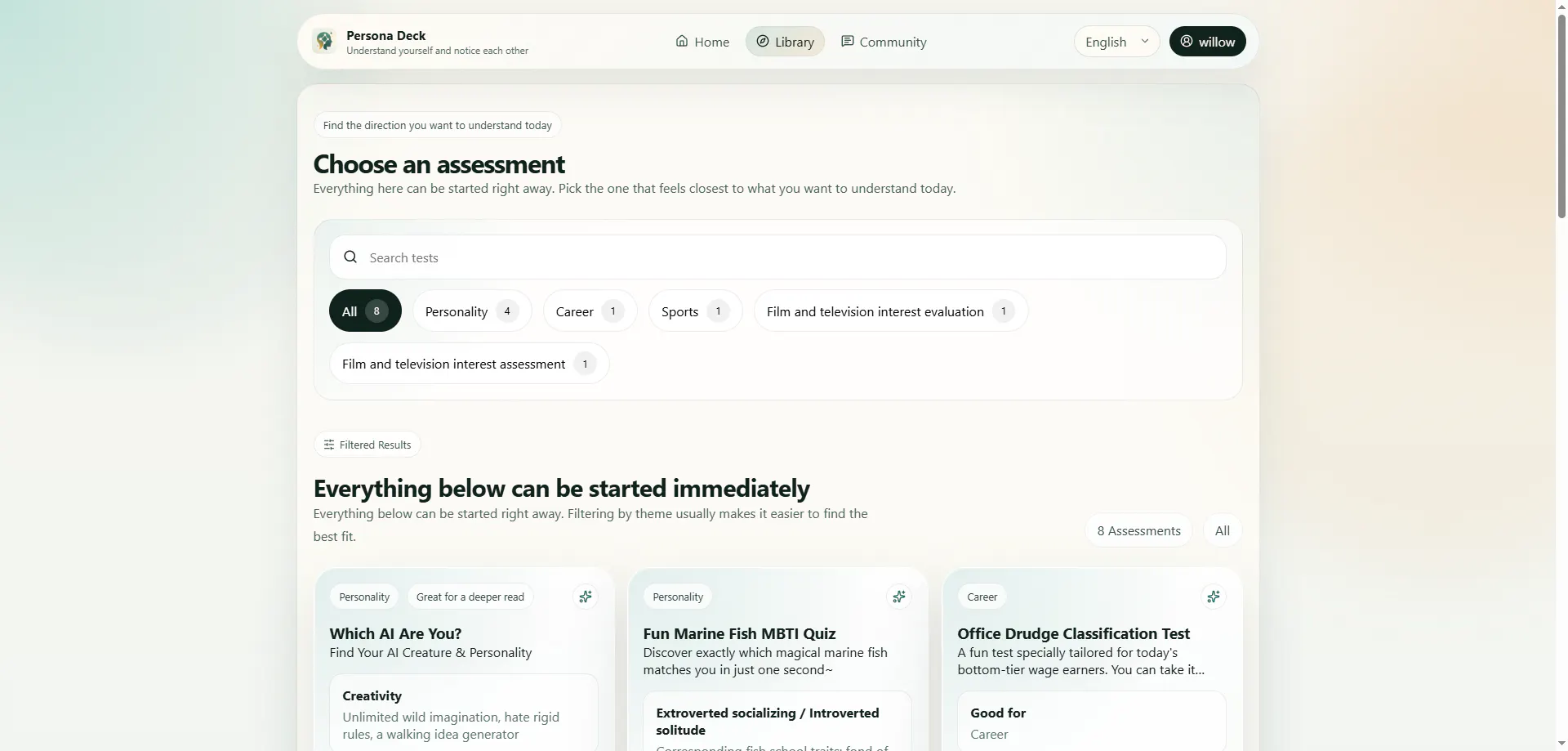Click the Creativity trait box

(x=464, y=713)
